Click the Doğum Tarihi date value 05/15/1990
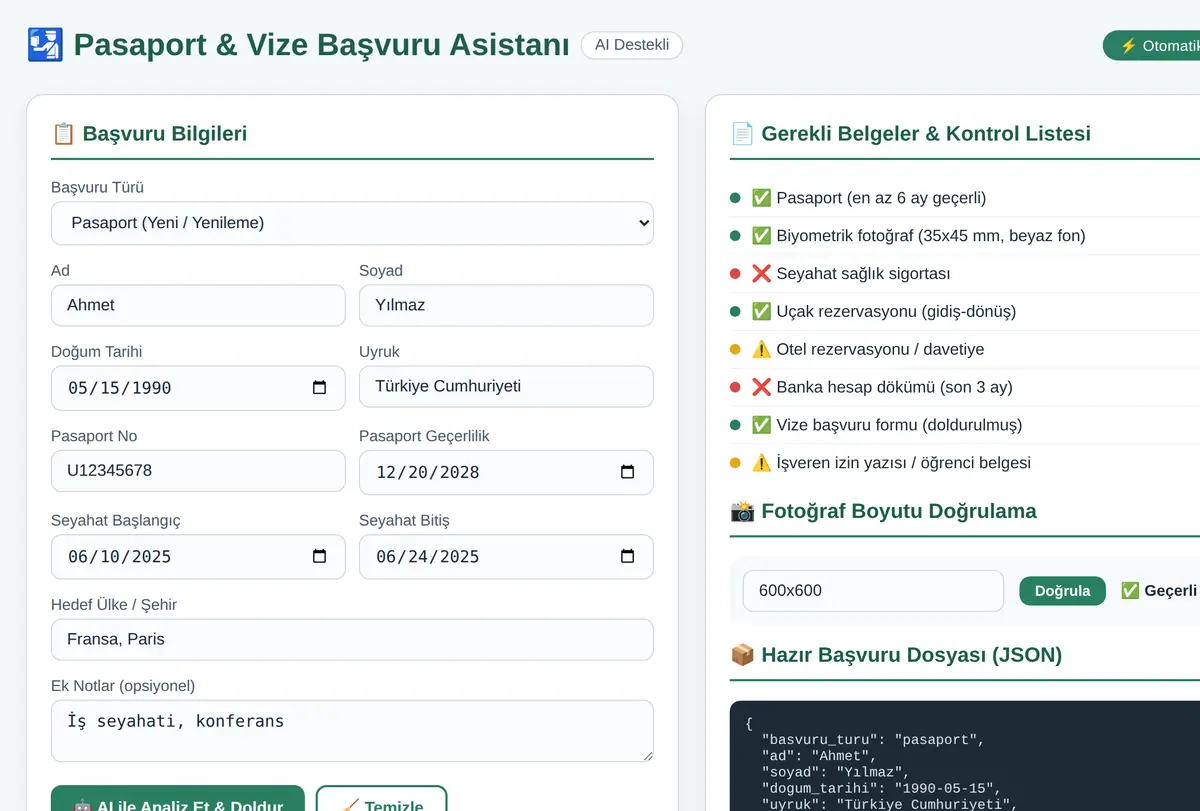This screenshot has height=811, width=1200. click(x=119, y=388)
